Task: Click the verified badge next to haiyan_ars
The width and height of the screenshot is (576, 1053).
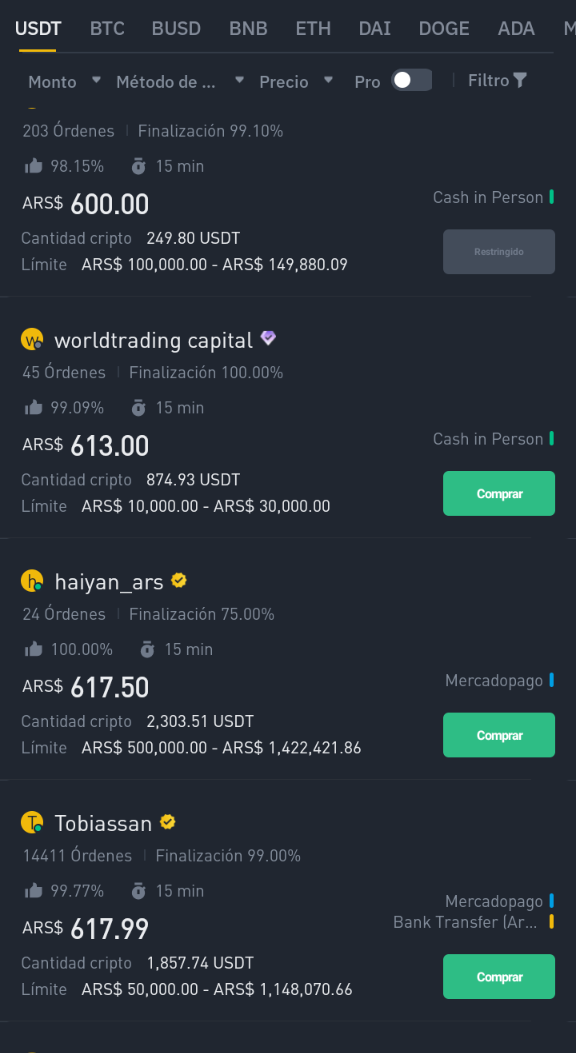Action: (x=178, y=579)
